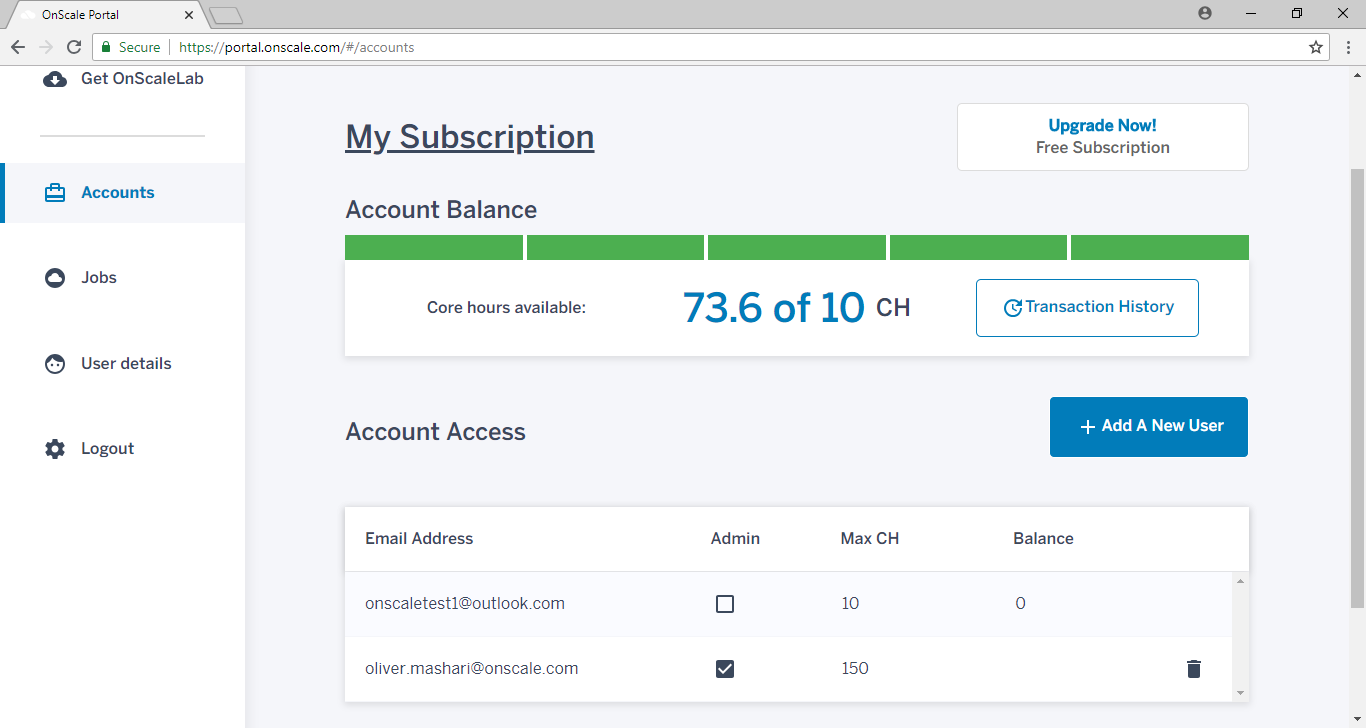The width and height of the screenshot is (1366, 728).
Task: Click Upgrade Now! button
Action: coord(1102,137)
